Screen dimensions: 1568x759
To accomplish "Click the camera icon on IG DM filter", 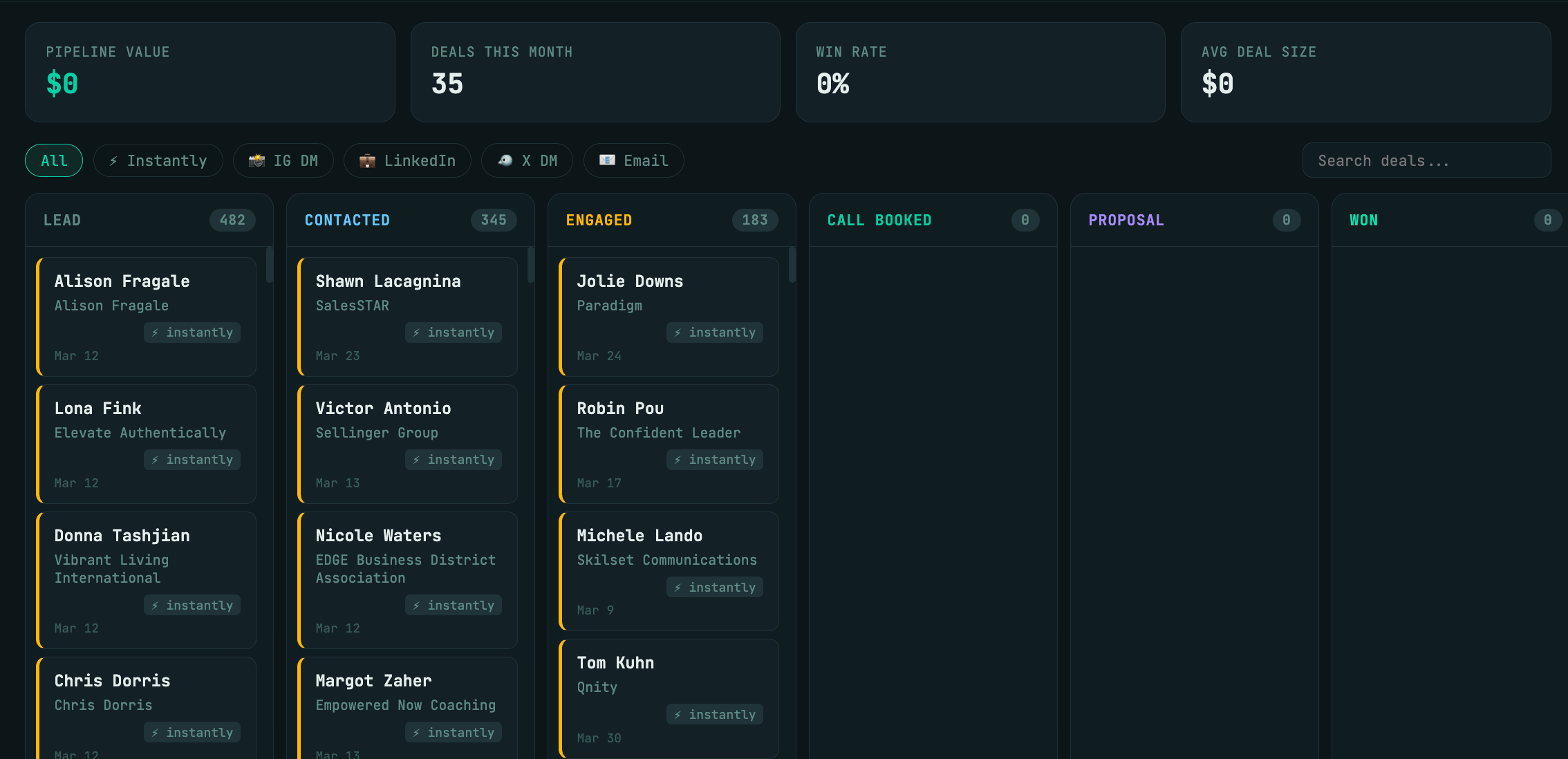I will click(x=256, y=161).
